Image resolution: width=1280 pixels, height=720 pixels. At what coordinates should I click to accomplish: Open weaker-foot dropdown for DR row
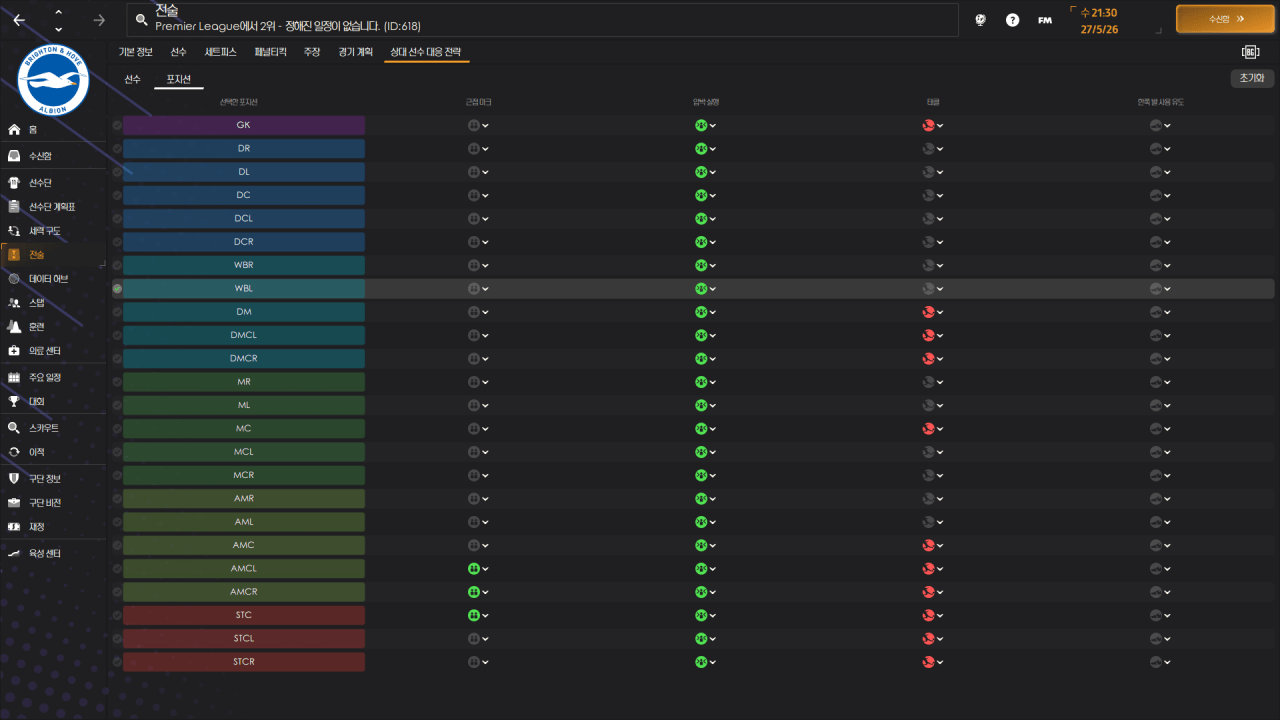click(x=1160, y=148)
